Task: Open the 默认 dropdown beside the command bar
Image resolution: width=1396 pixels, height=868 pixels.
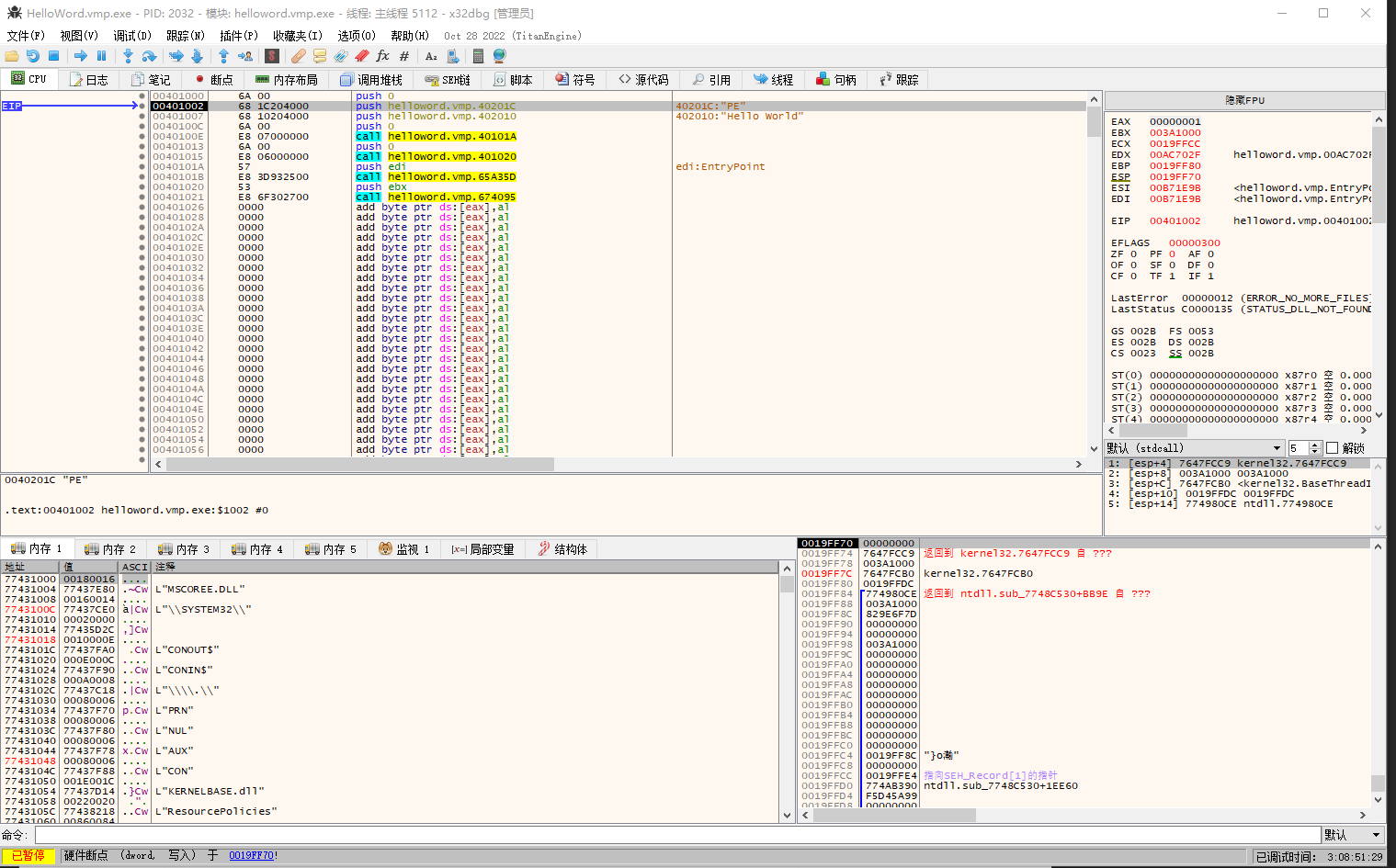Action: click(x=1353, y=835)
